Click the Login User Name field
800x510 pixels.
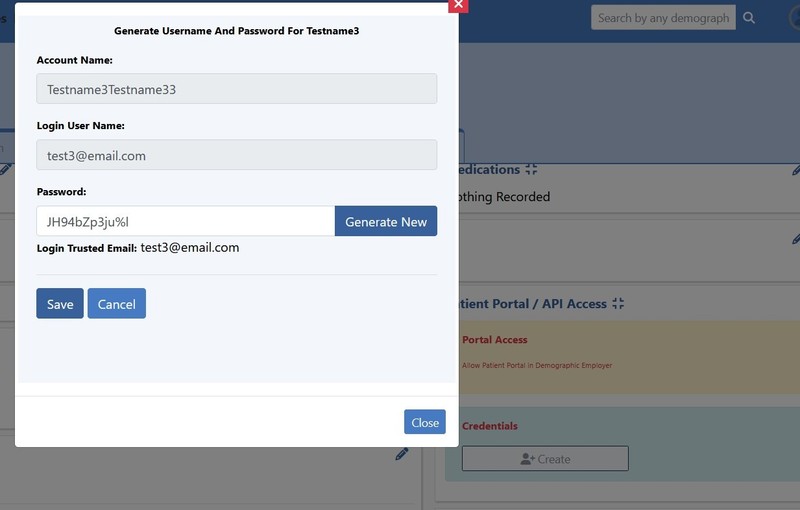[x=237, y=155]
